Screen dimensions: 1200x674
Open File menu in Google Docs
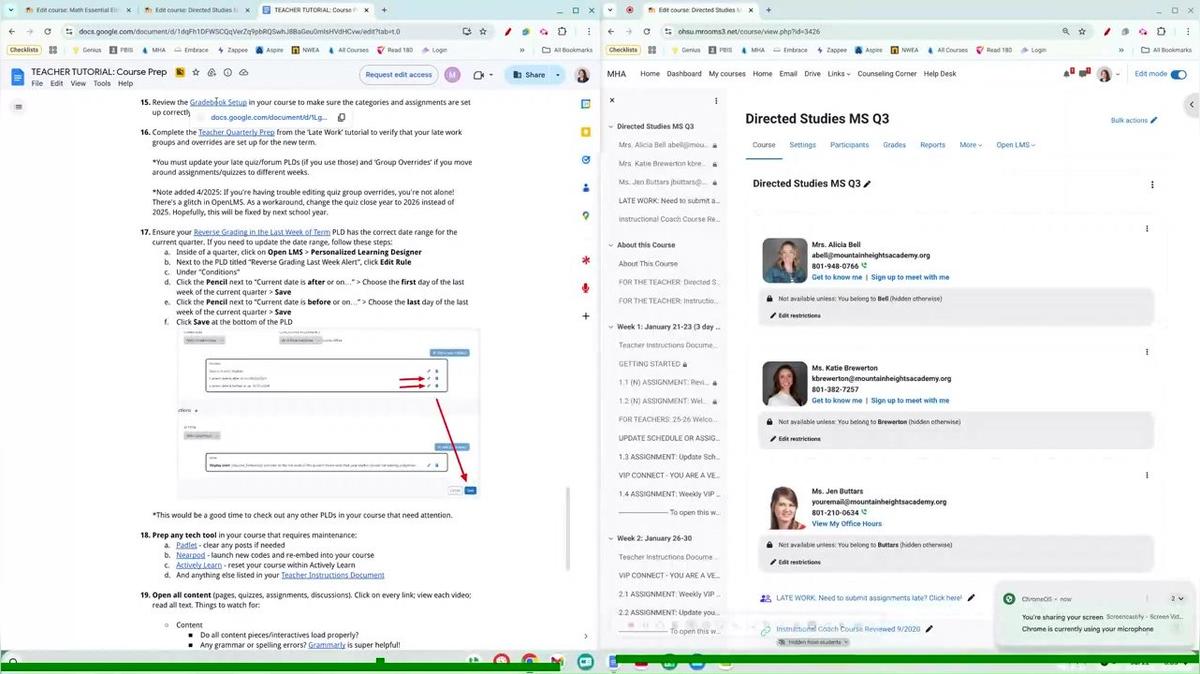click(37, 84)
